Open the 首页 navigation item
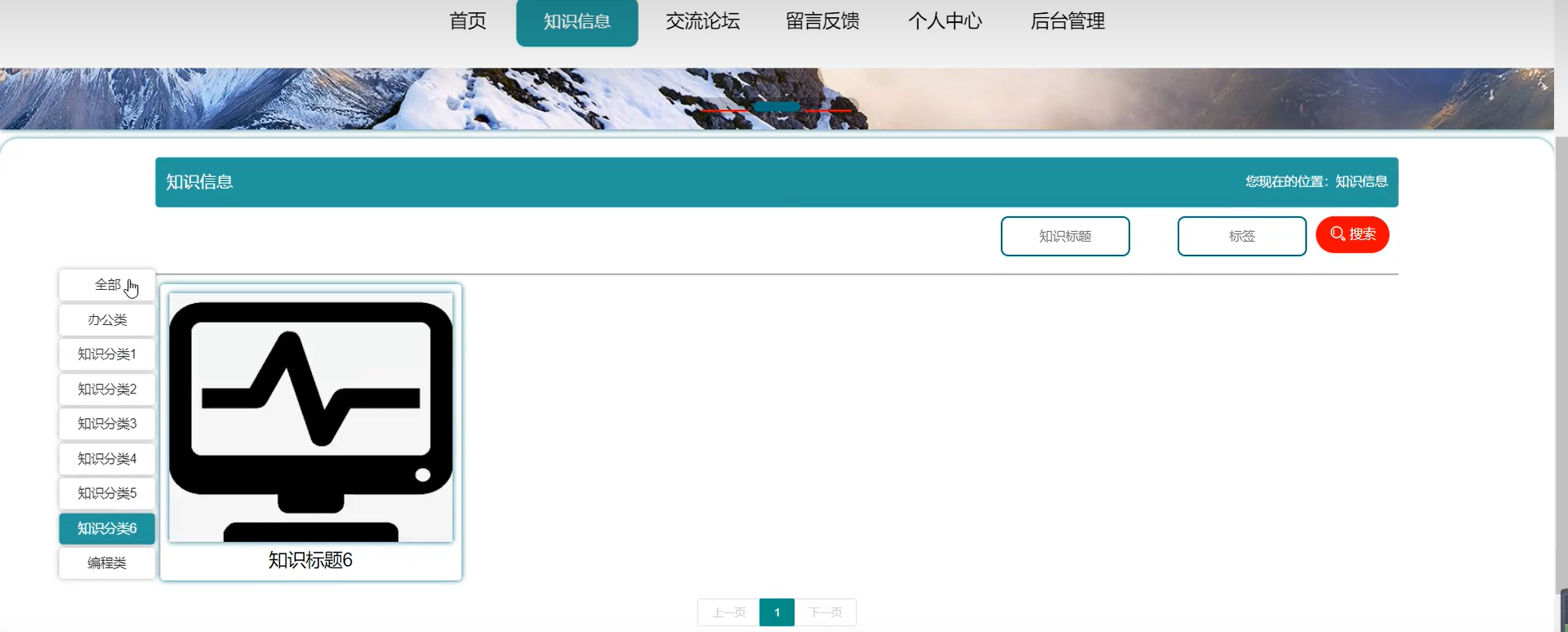Image resolution: width=1568 pixels, height=632 pixels. pyautogui.click(x=468, y=21)
